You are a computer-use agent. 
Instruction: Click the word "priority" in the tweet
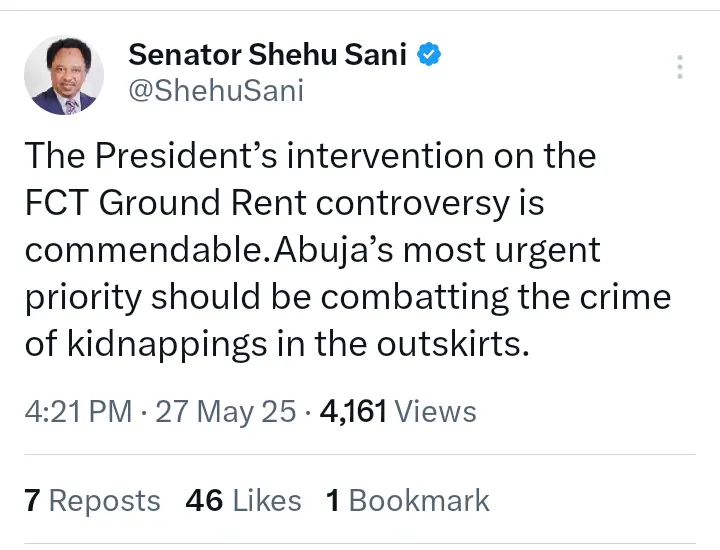[x=85, y=297]
